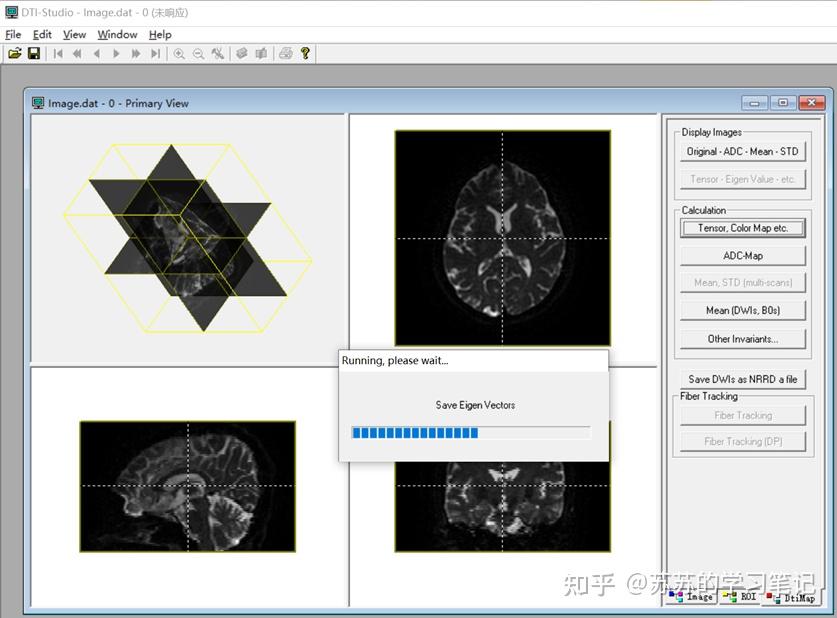Open the View menu
This screenshot has height=618, width=837.
click(74, 34)
